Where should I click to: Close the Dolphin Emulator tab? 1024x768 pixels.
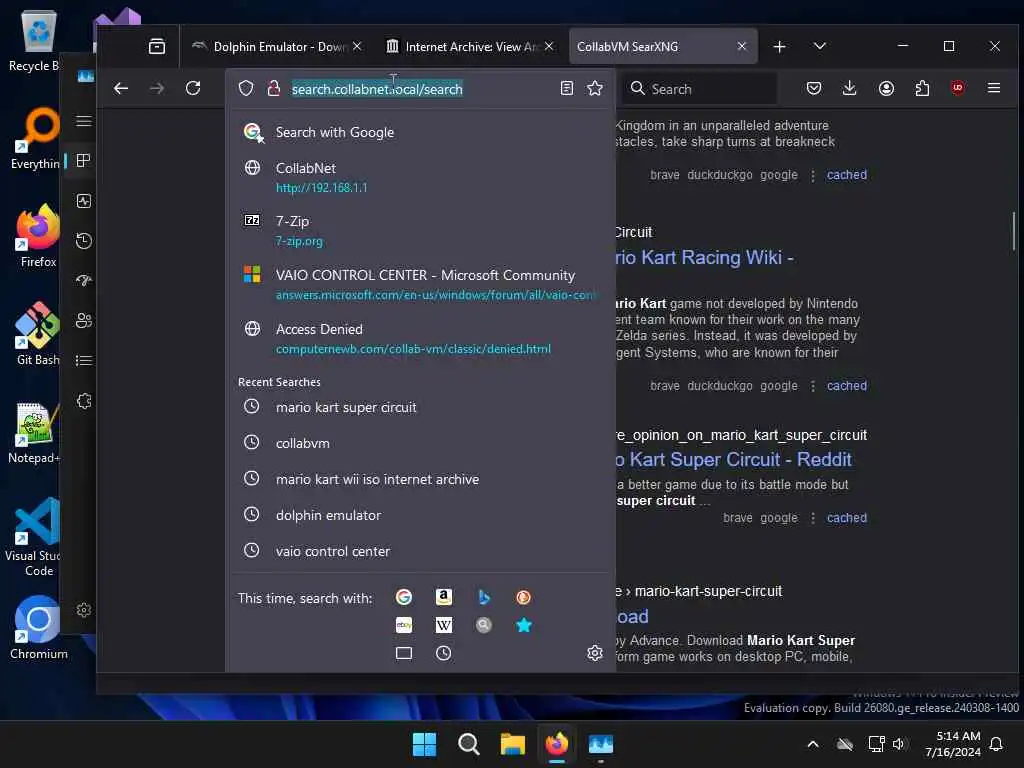pos(357,46)
